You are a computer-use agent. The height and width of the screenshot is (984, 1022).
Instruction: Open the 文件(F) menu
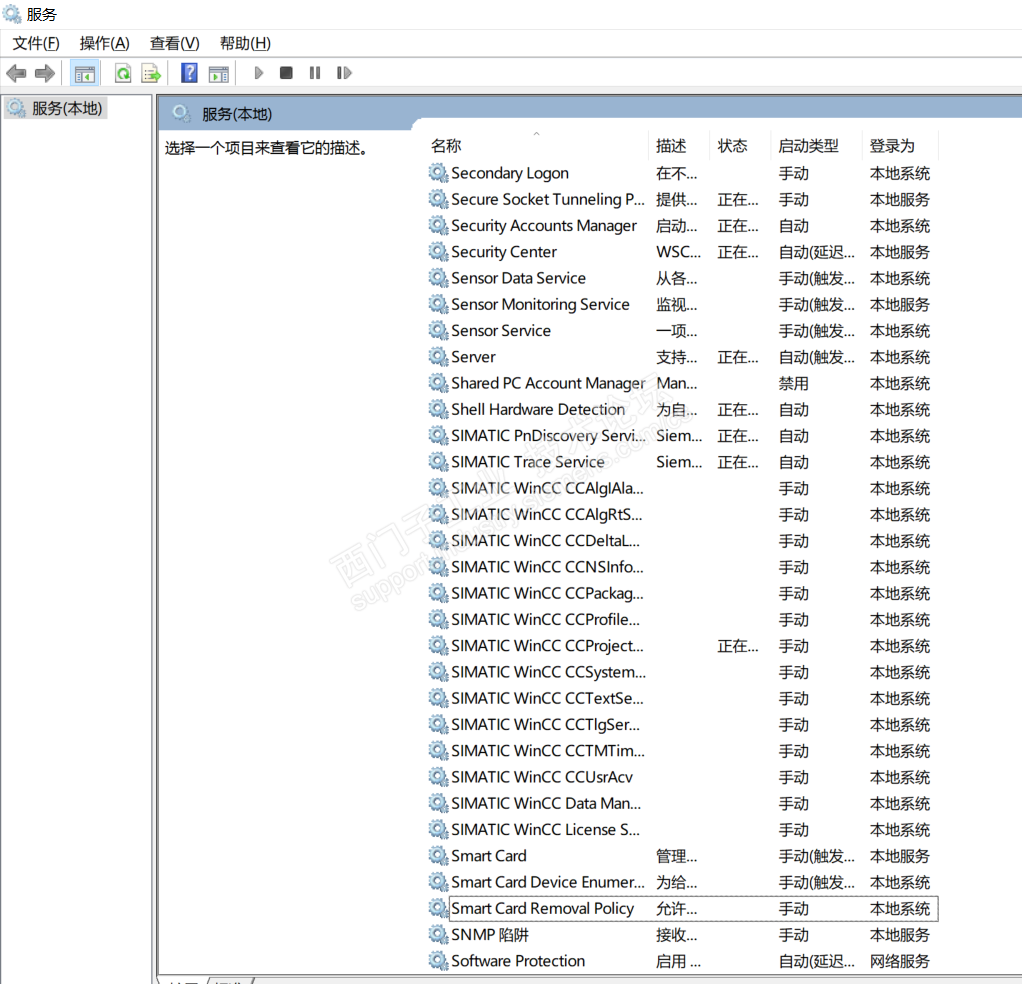point(36,43)
